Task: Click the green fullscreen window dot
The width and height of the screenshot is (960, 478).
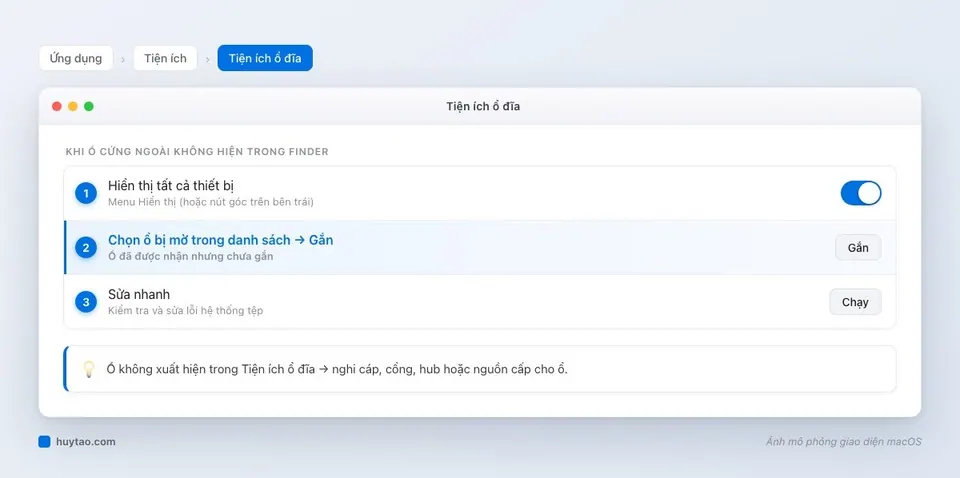Action: pyautogui.click(x=89, y=106)
